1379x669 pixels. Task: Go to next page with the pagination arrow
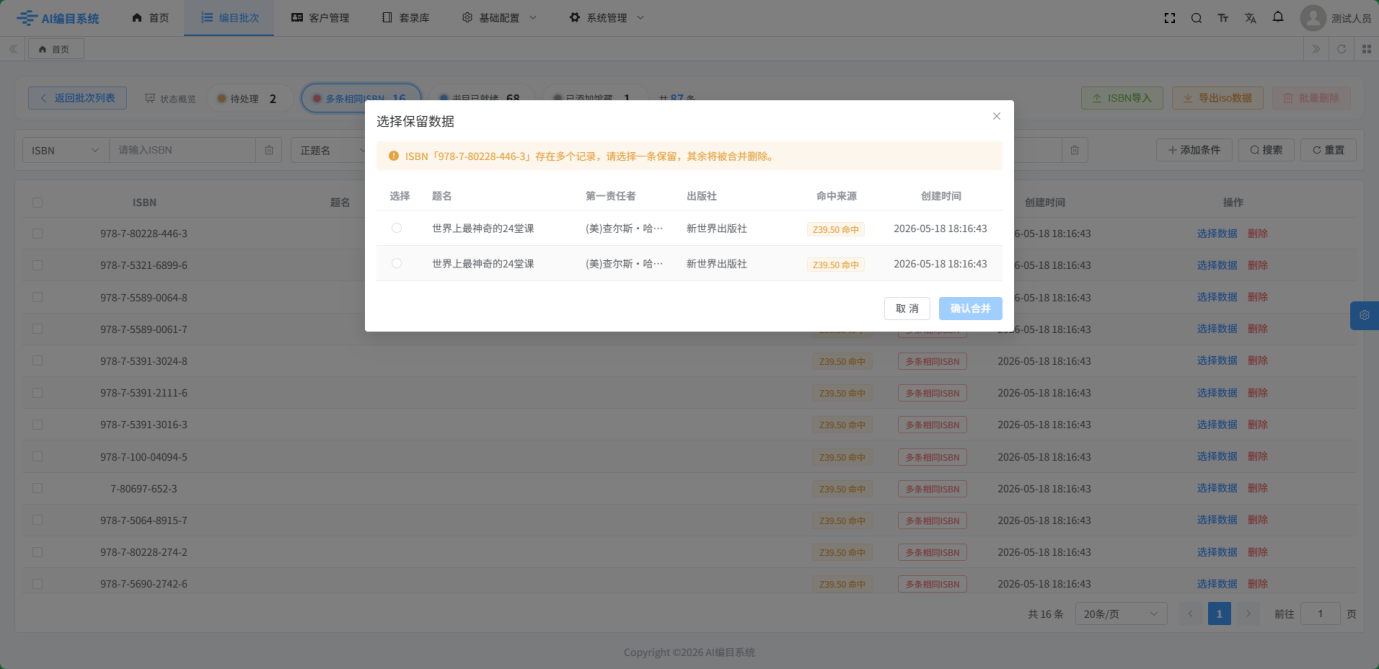click(x=1247, y=614)
